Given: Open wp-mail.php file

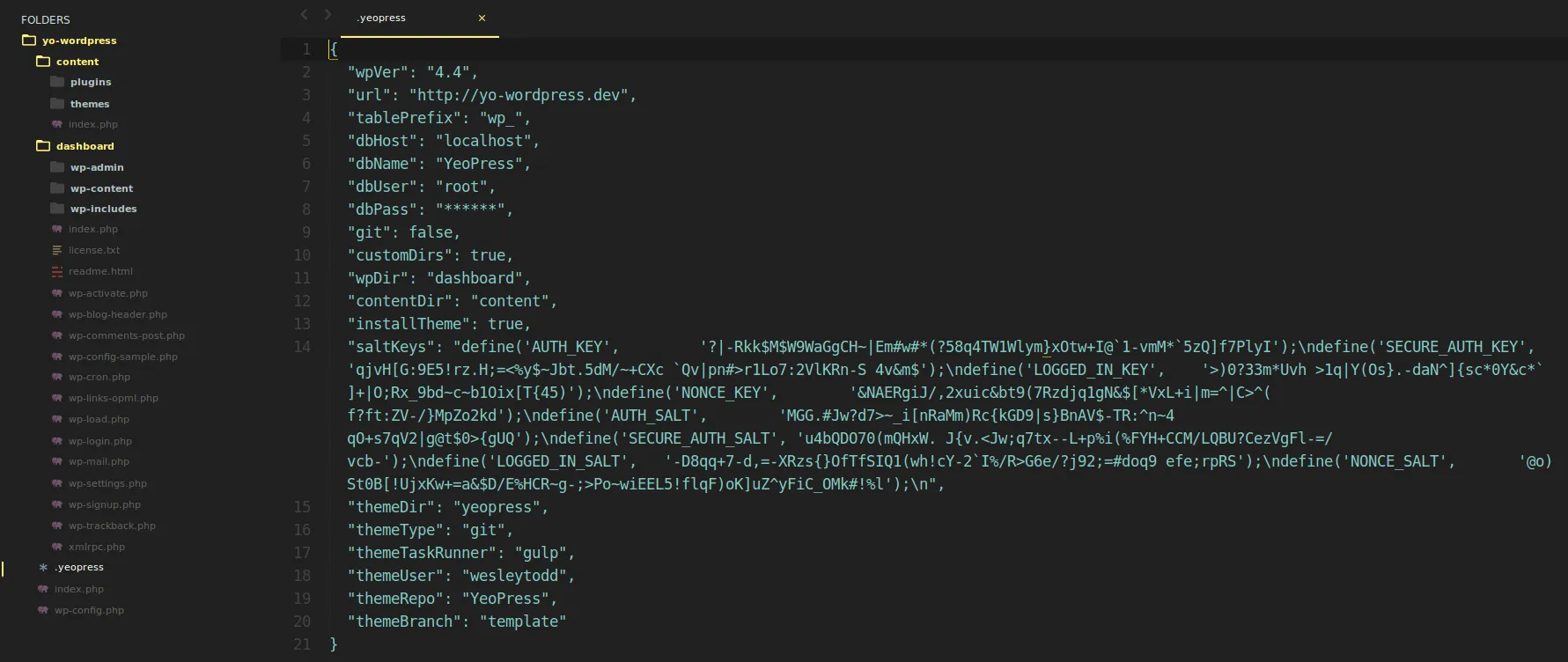Looking at the screenshot, I should [99, 461].
